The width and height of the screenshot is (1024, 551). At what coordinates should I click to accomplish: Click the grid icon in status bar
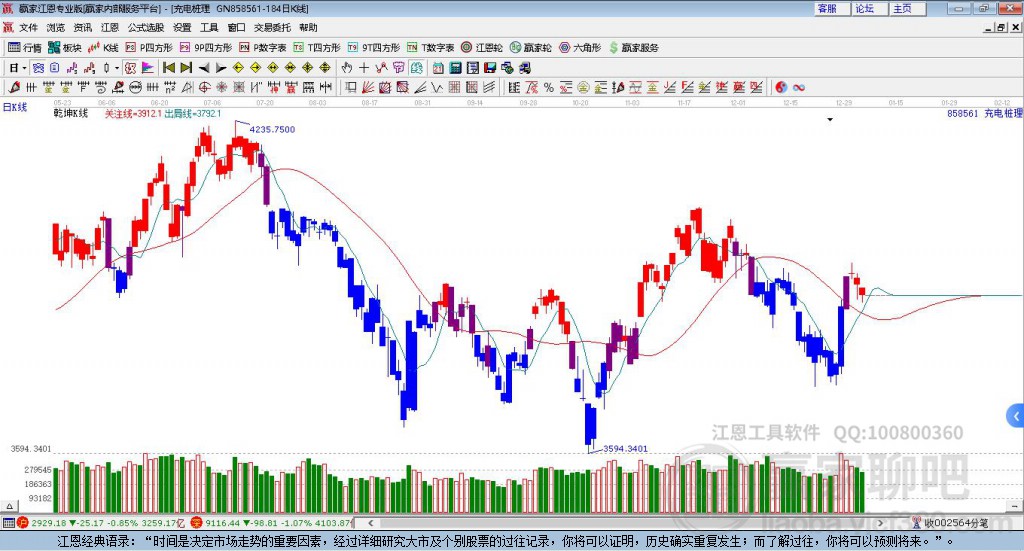[8, 523]
